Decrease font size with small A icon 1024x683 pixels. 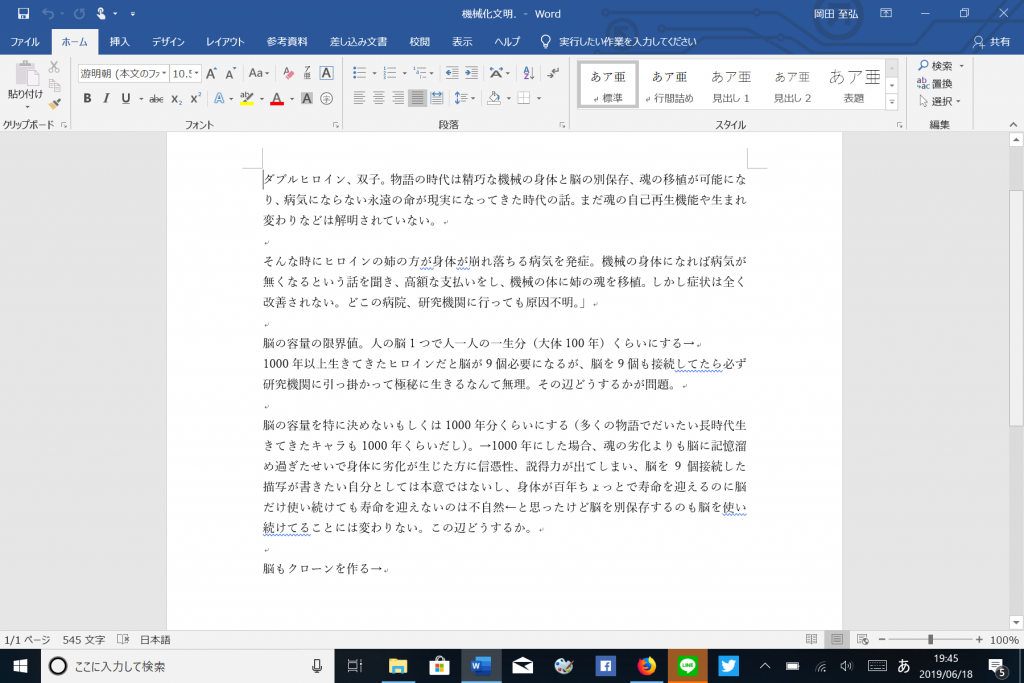pyautogui.click(x=231, y=73)
